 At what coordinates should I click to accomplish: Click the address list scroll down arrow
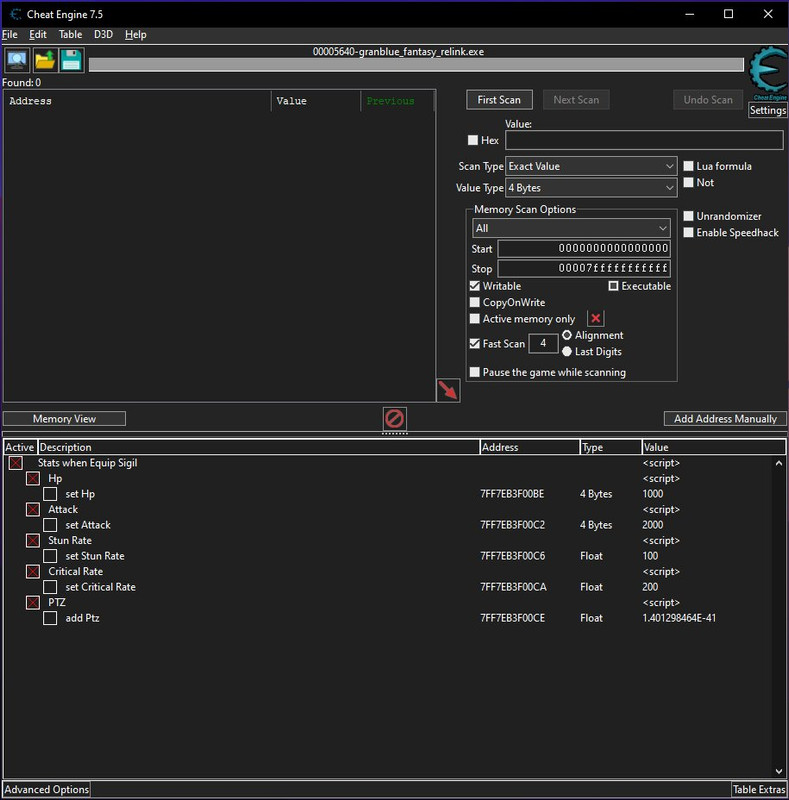779,771
